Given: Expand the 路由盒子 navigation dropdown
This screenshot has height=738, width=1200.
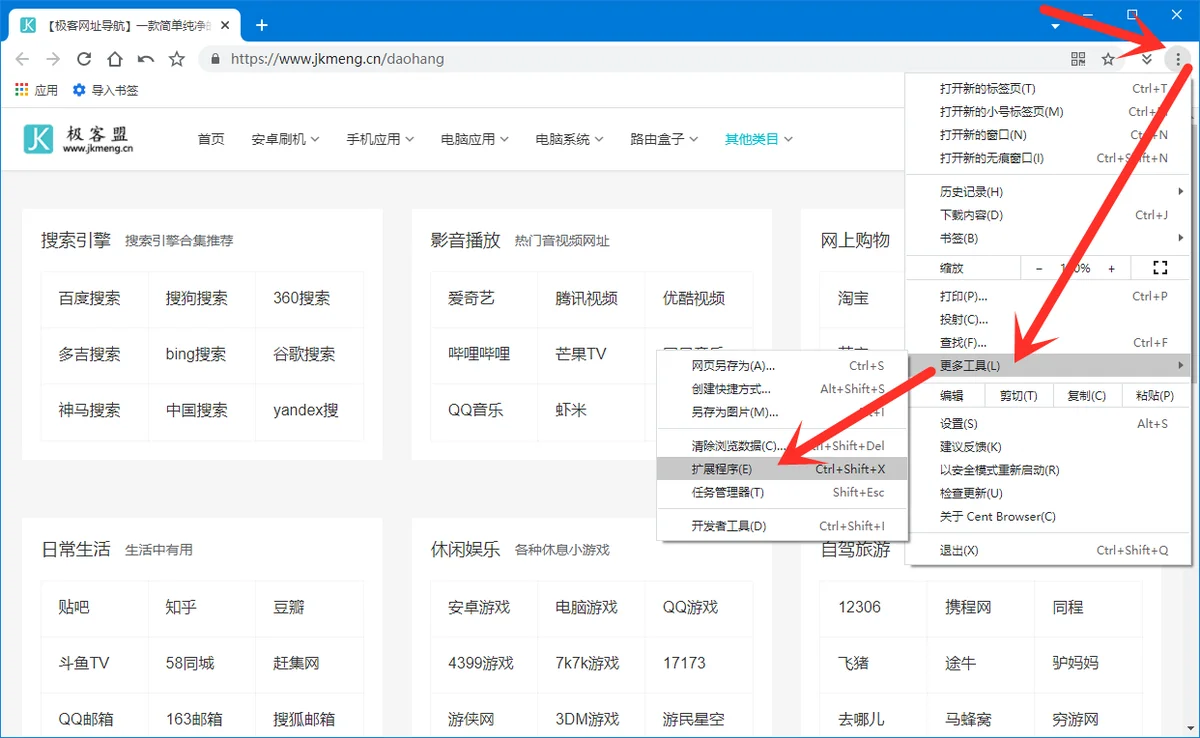Looking at the screenshot, I should tap(664, 139).
